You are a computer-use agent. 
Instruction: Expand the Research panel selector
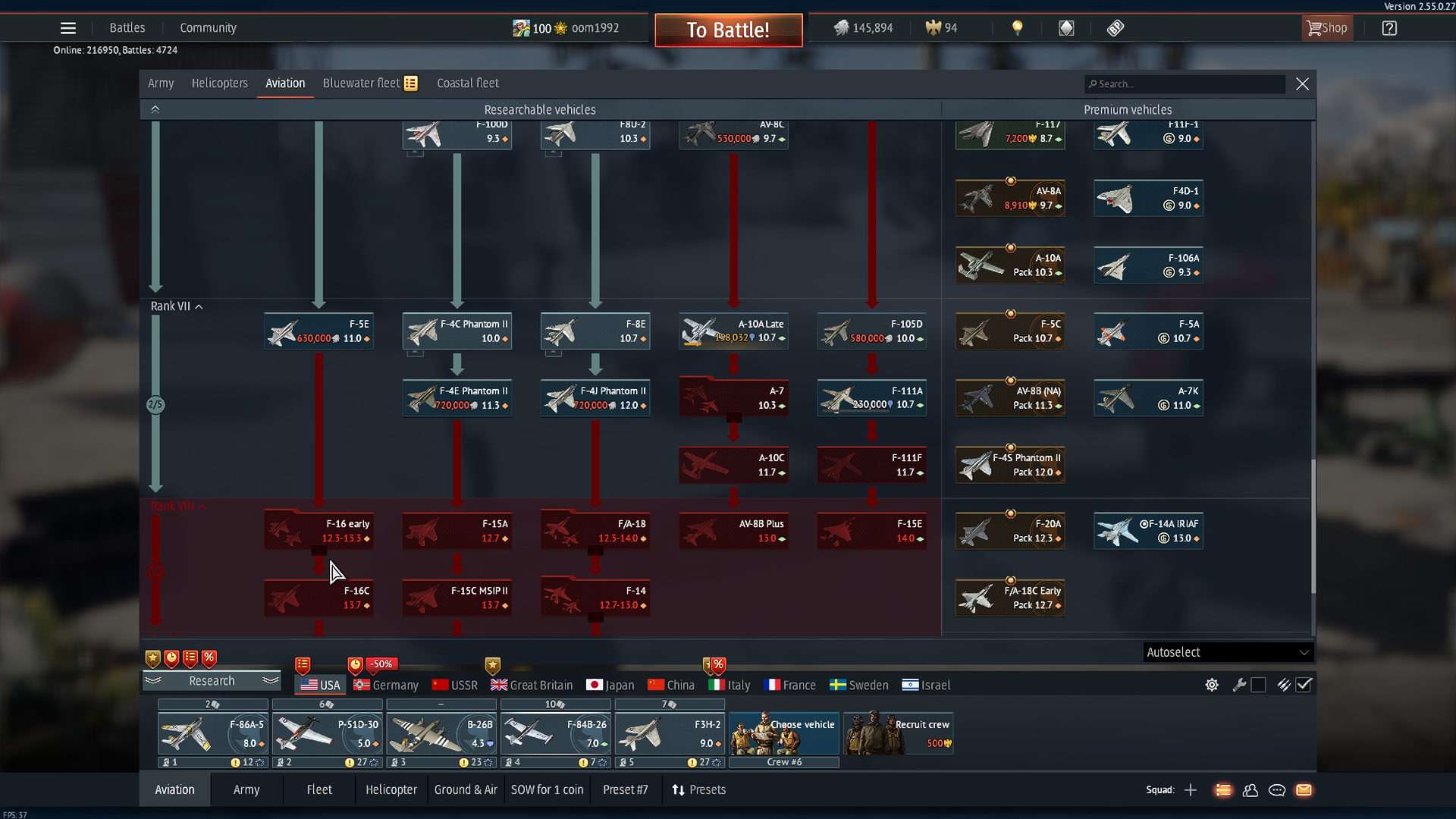coord(212,681)
